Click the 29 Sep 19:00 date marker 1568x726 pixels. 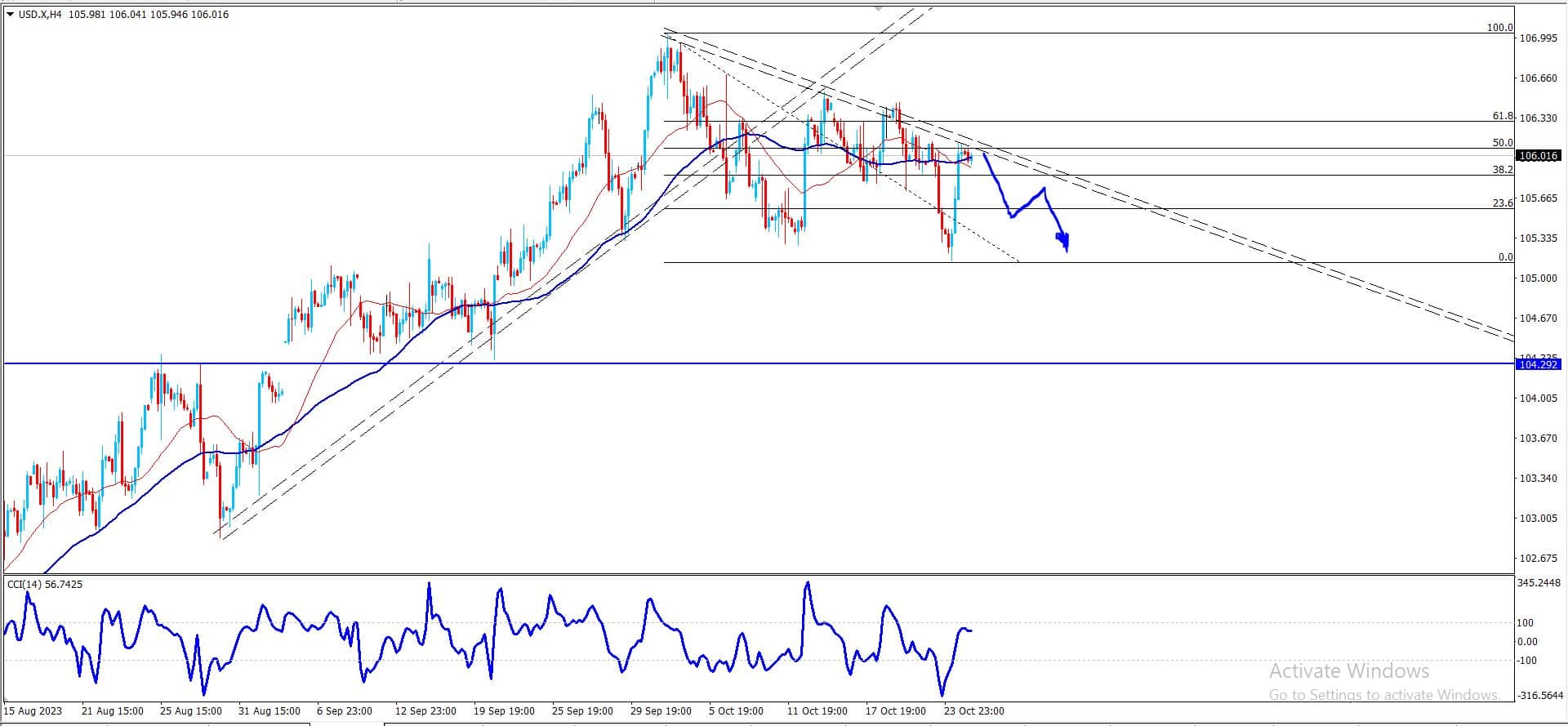661,710
